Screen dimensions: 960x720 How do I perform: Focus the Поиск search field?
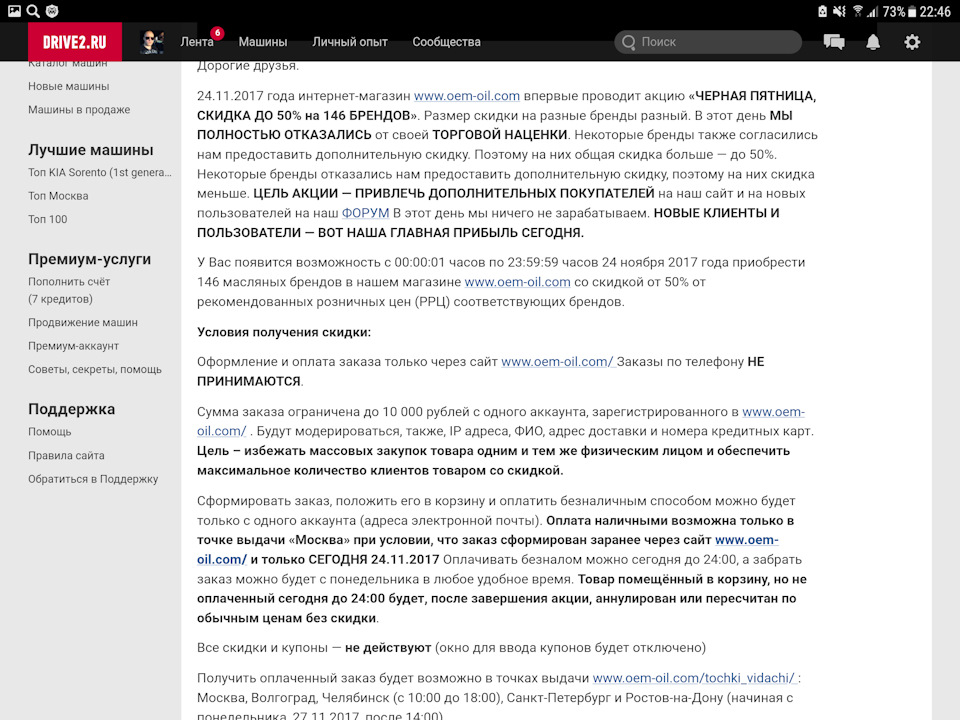pyautogui.click(x=708, y=42)
